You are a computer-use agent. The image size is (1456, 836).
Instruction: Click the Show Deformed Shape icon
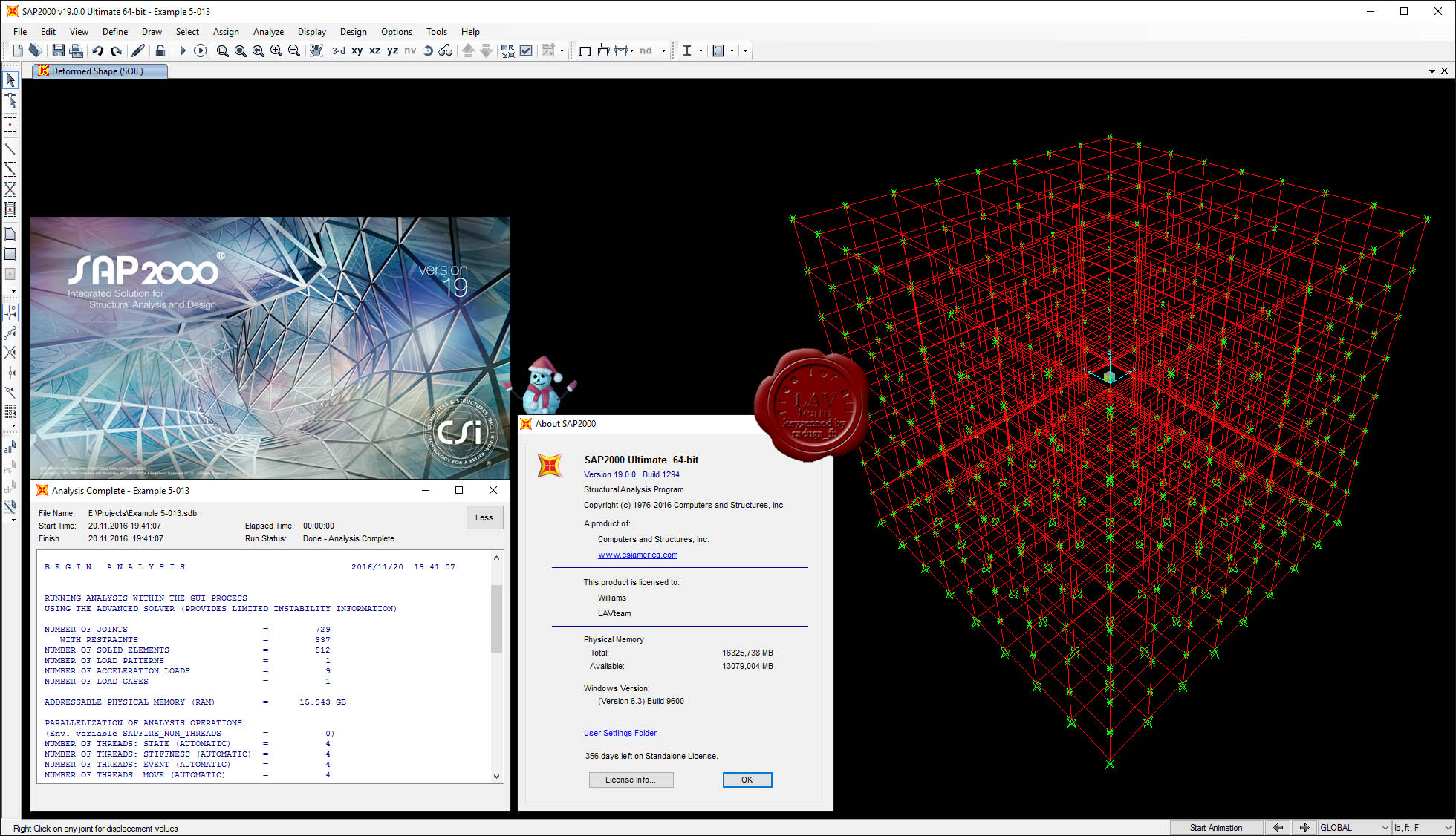[x=602, y=50]
